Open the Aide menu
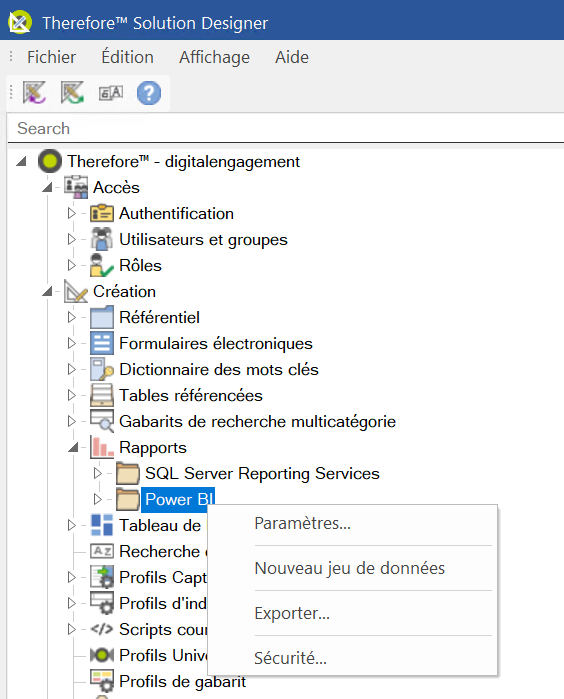This screenshot has width=564, height=699. point(292,57)
